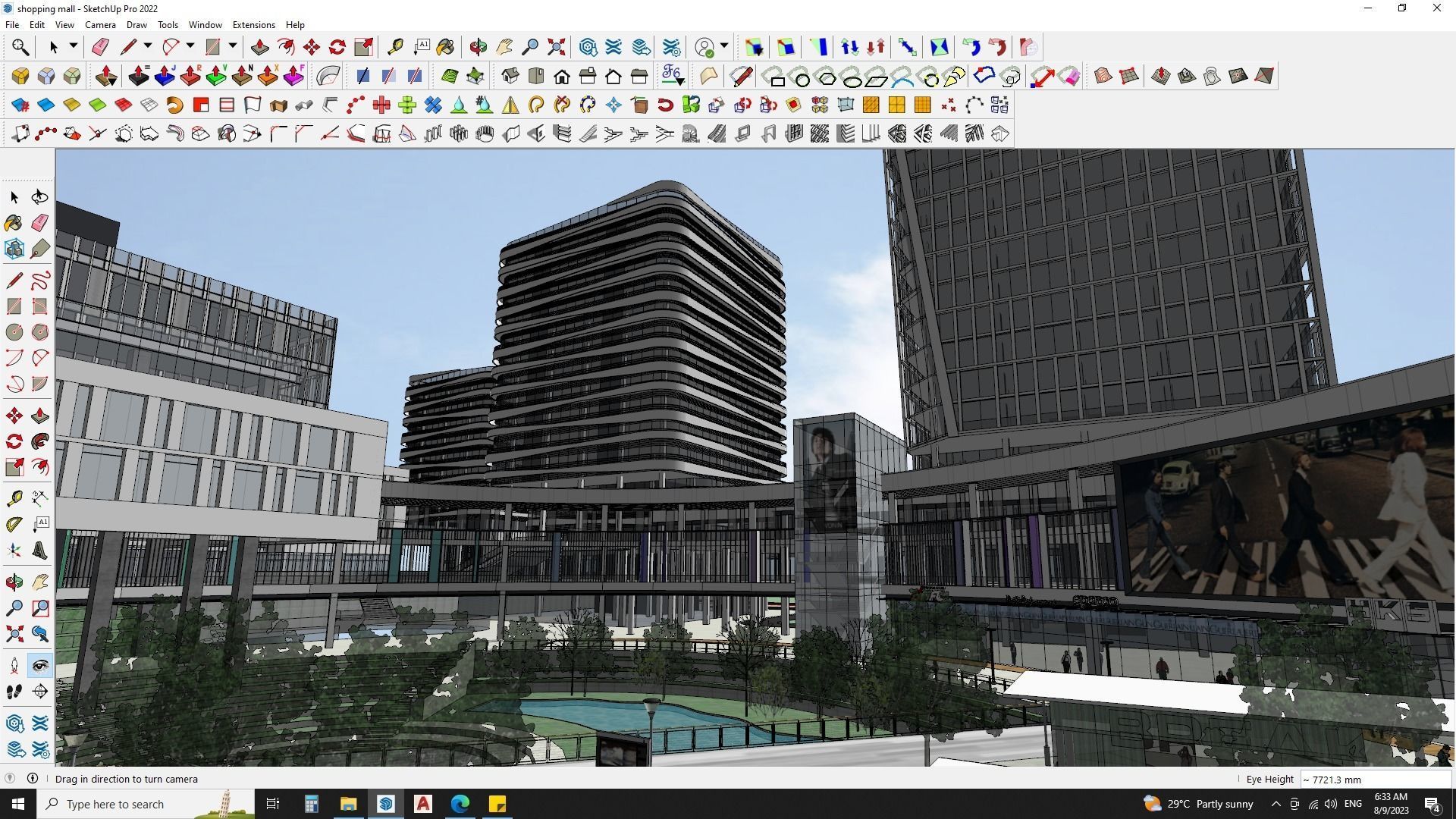The width and height of the screenshot is (1456, 819).
Task: Click the Zoom Extents icon in top toolbar
Action: point(557,47)
